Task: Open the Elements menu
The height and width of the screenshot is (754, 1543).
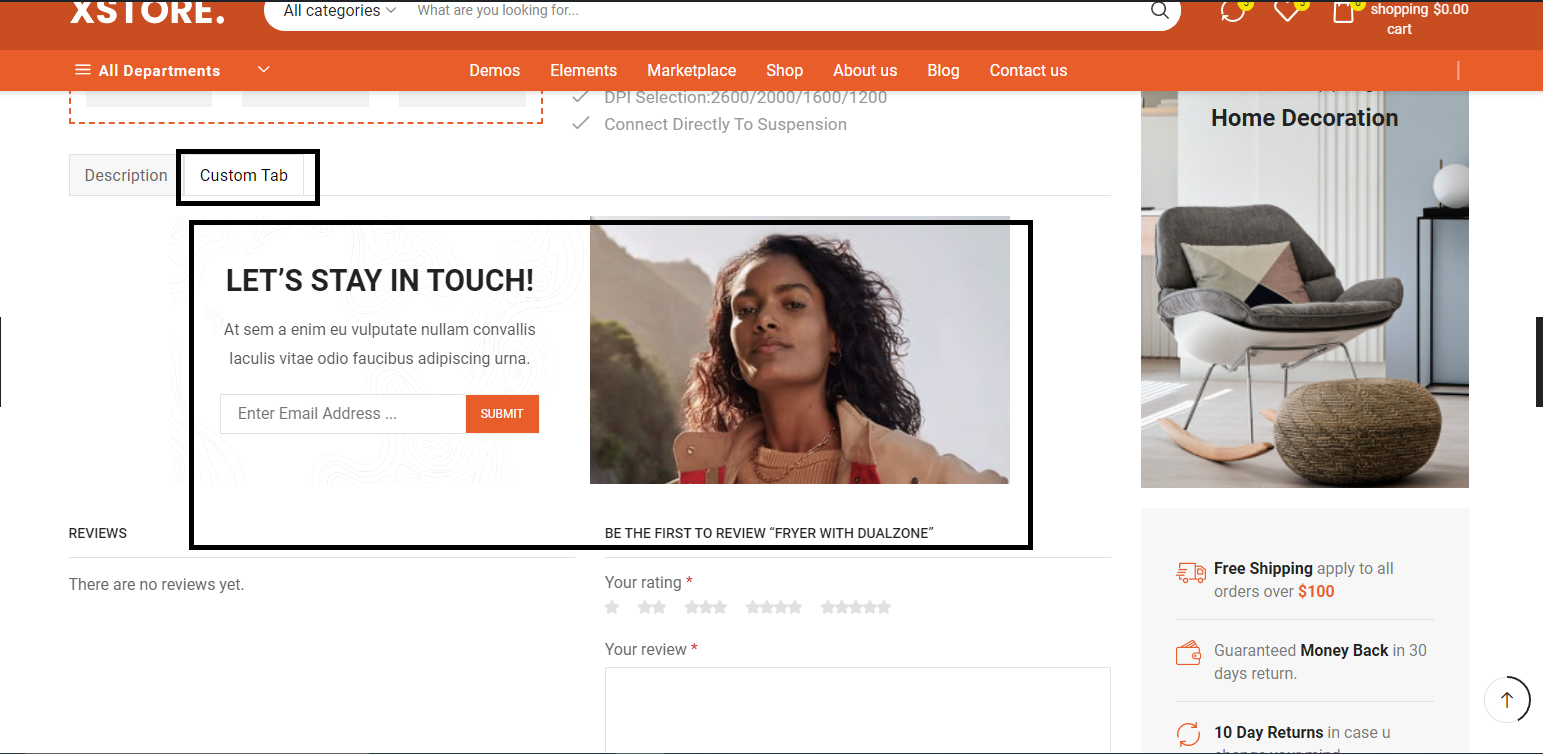Action: [583, 70]
